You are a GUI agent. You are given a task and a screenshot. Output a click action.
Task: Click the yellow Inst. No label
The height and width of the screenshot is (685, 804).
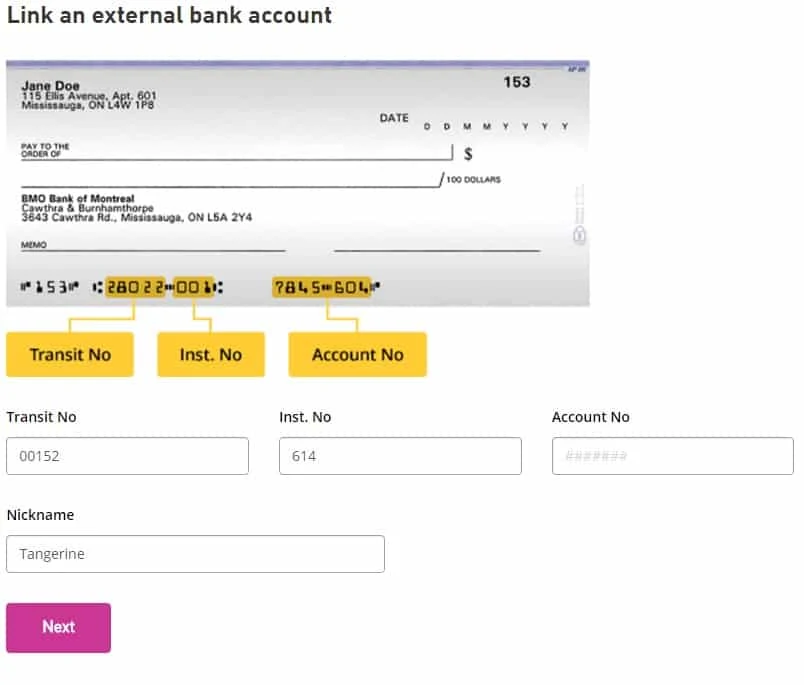pos(210,353)
